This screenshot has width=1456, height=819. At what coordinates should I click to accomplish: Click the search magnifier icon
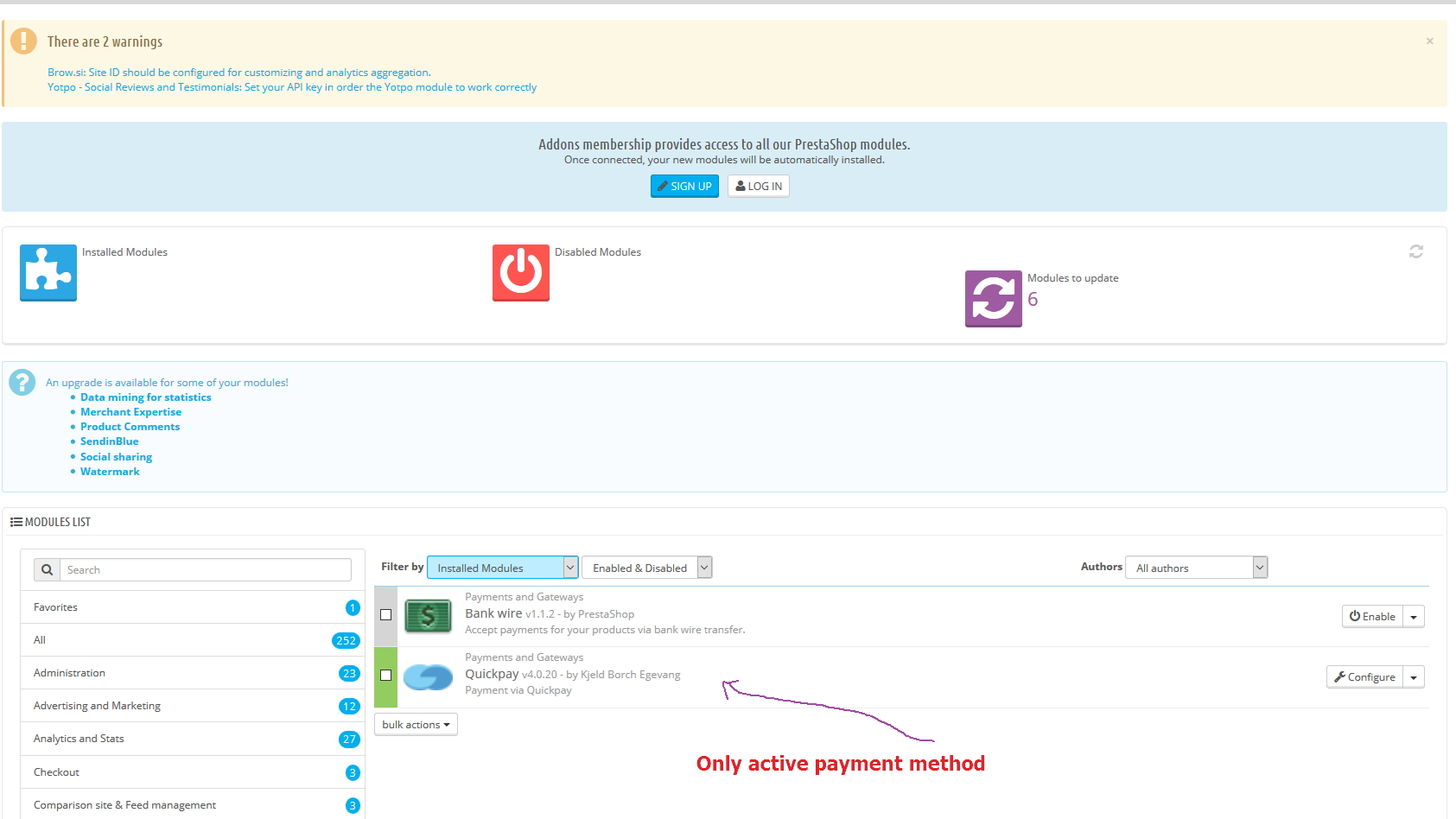point(48,570)
